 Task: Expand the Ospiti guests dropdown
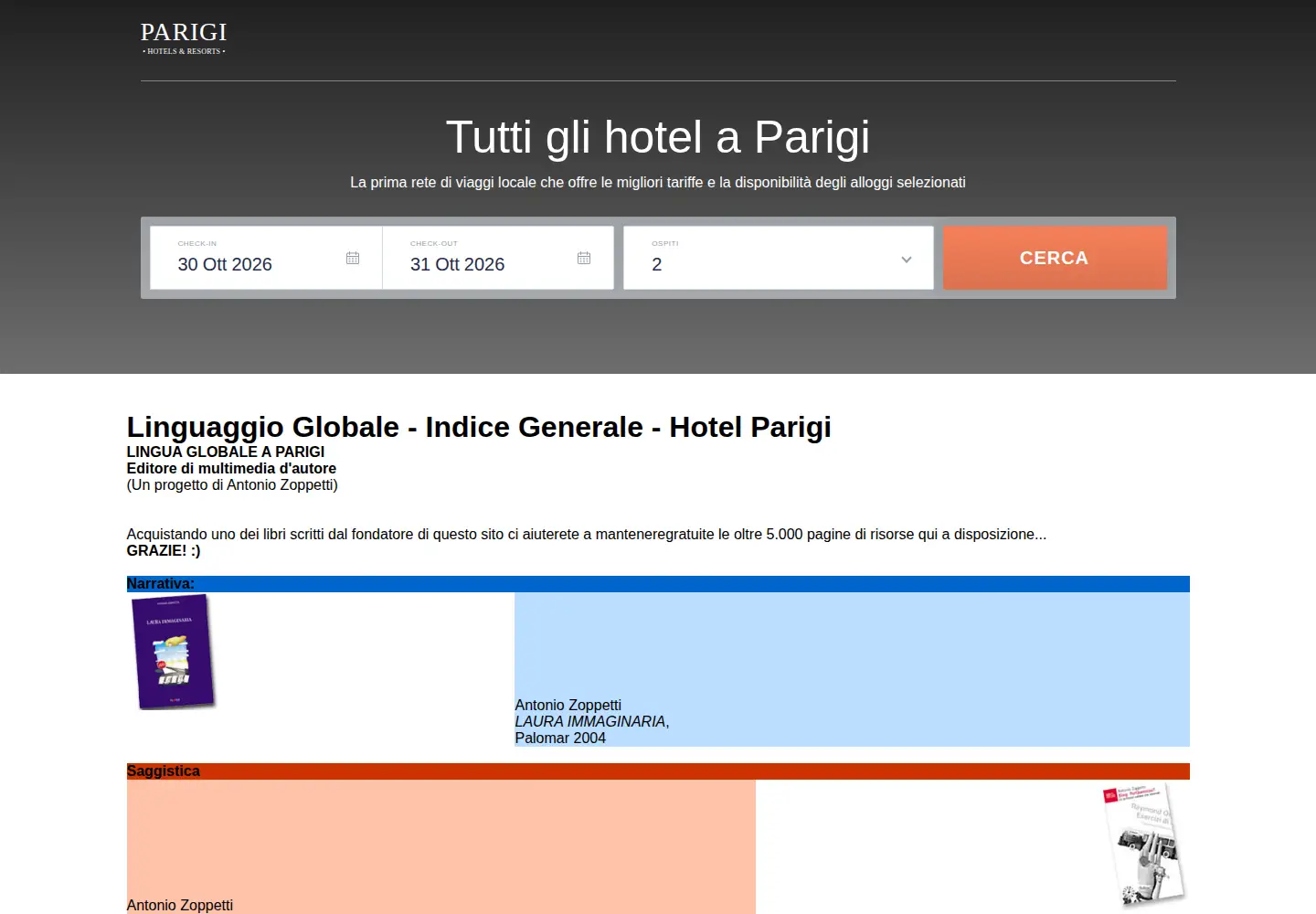[779, 258]
